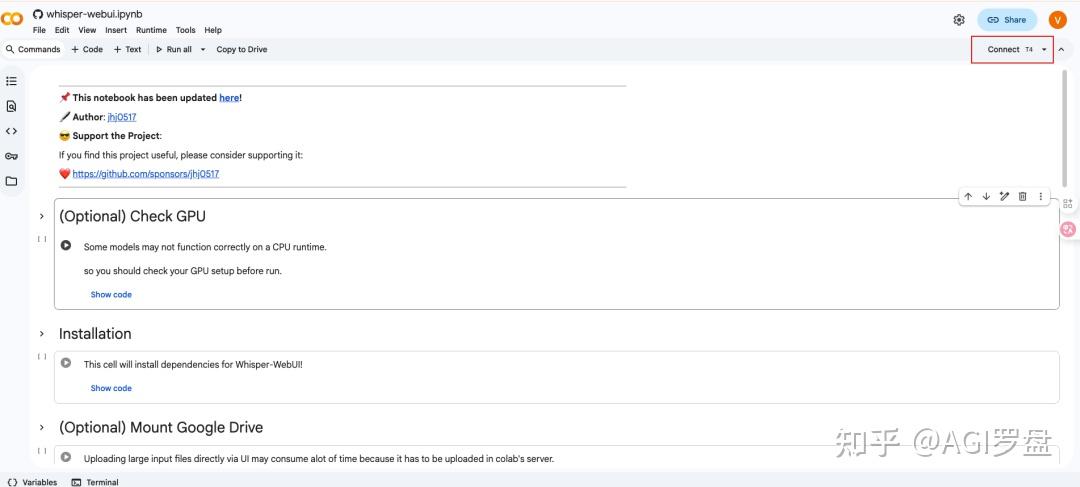This screenshot has width=1080, height=487.
Task: Run the Check GPU cell
Action: point(66,245)
